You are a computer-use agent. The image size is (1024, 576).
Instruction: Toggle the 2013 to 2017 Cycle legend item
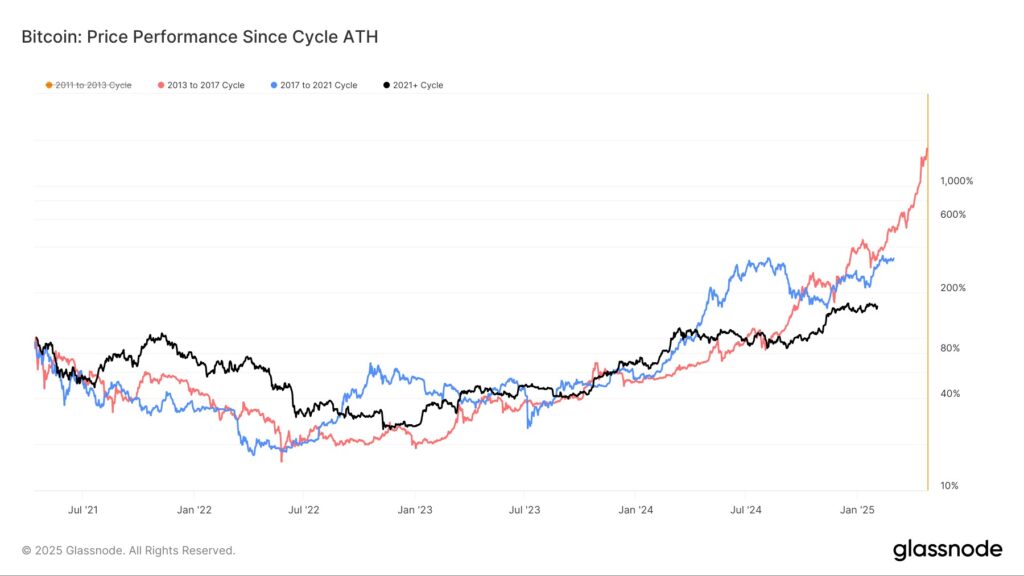pyautogui.click(x=201, y=85)
